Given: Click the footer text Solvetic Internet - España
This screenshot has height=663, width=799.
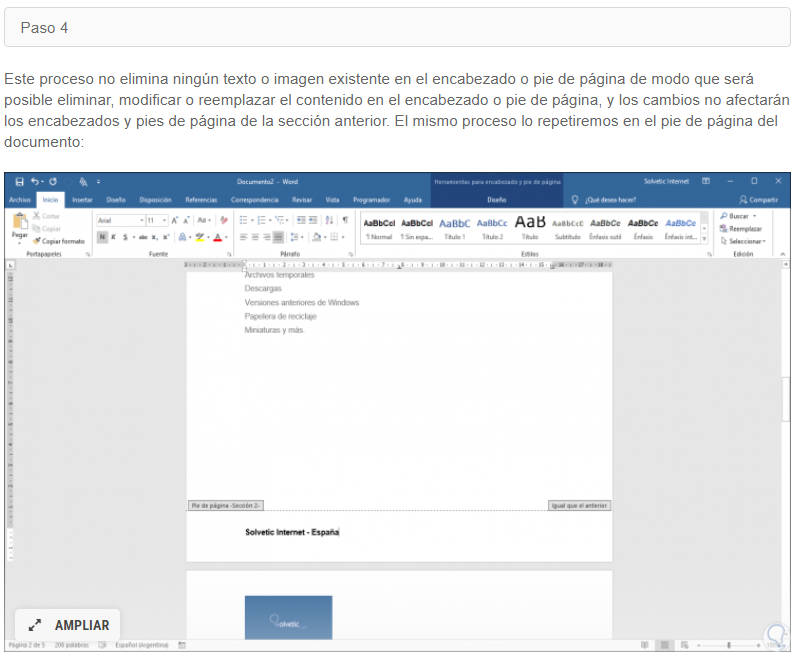Looking at the screenshot, I should click(292, 532).
